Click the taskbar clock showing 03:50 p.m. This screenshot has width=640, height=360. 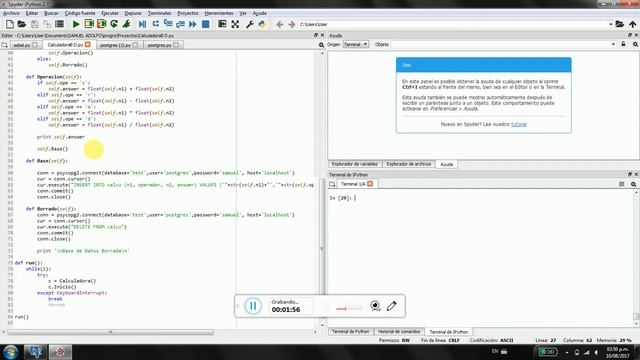(x=617, y=352)
